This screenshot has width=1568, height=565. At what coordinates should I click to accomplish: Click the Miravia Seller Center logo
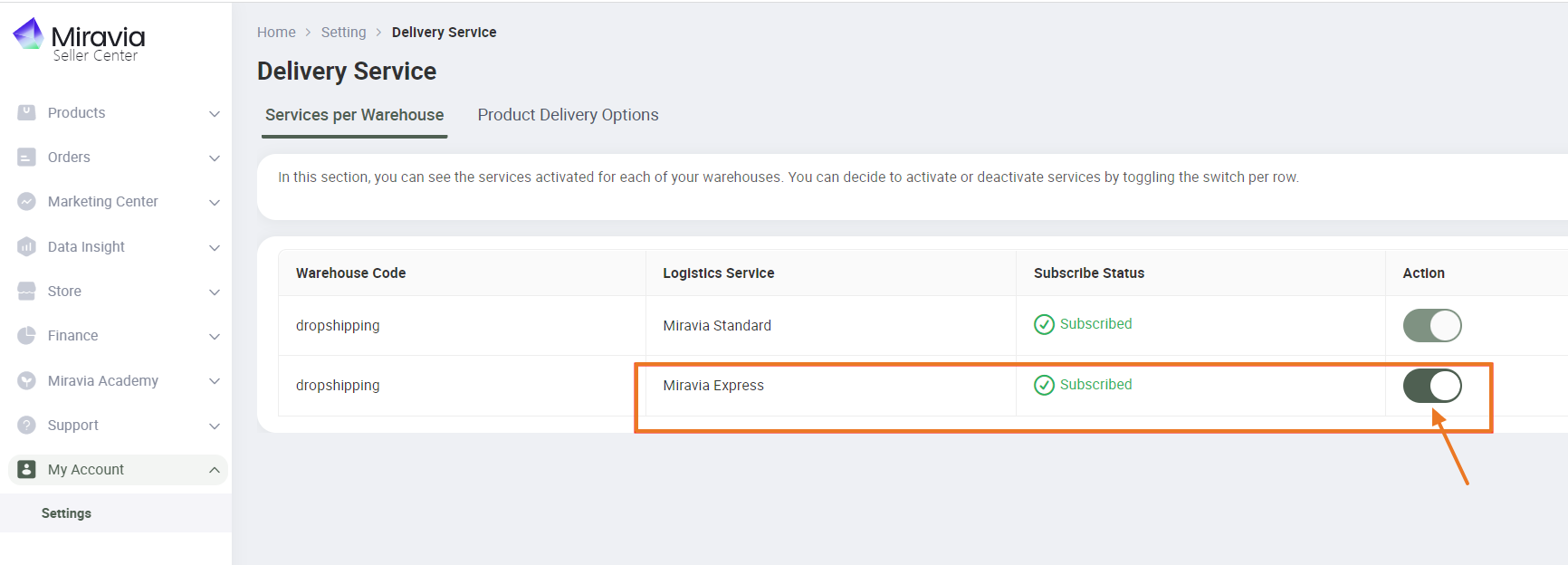pos(77,39)
